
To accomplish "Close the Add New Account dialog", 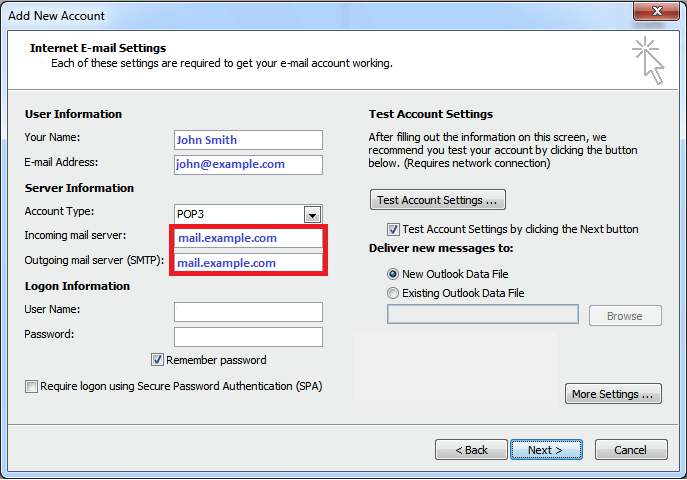I will coord(656,11).
